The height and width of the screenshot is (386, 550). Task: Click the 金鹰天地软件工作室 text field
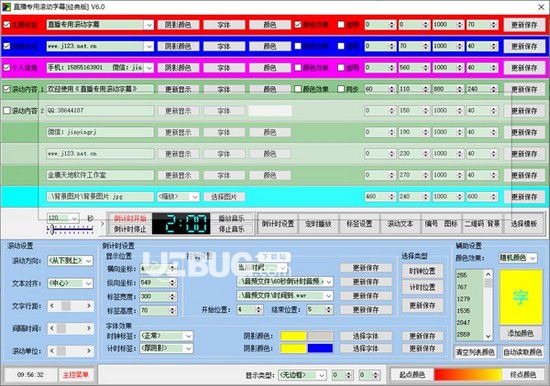(100, 175)
